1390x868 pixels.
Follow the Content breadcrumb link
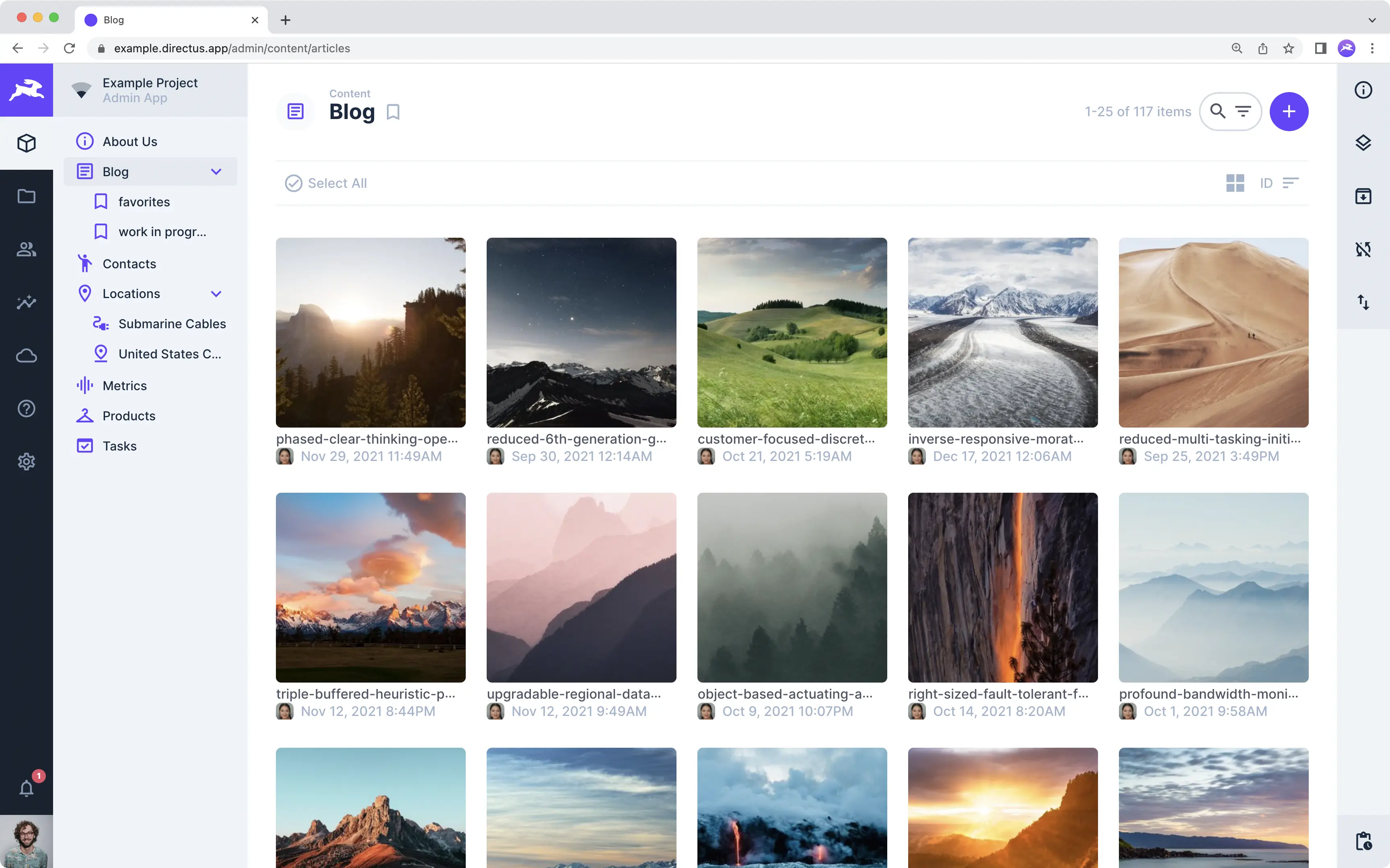(x=350, y=94)
